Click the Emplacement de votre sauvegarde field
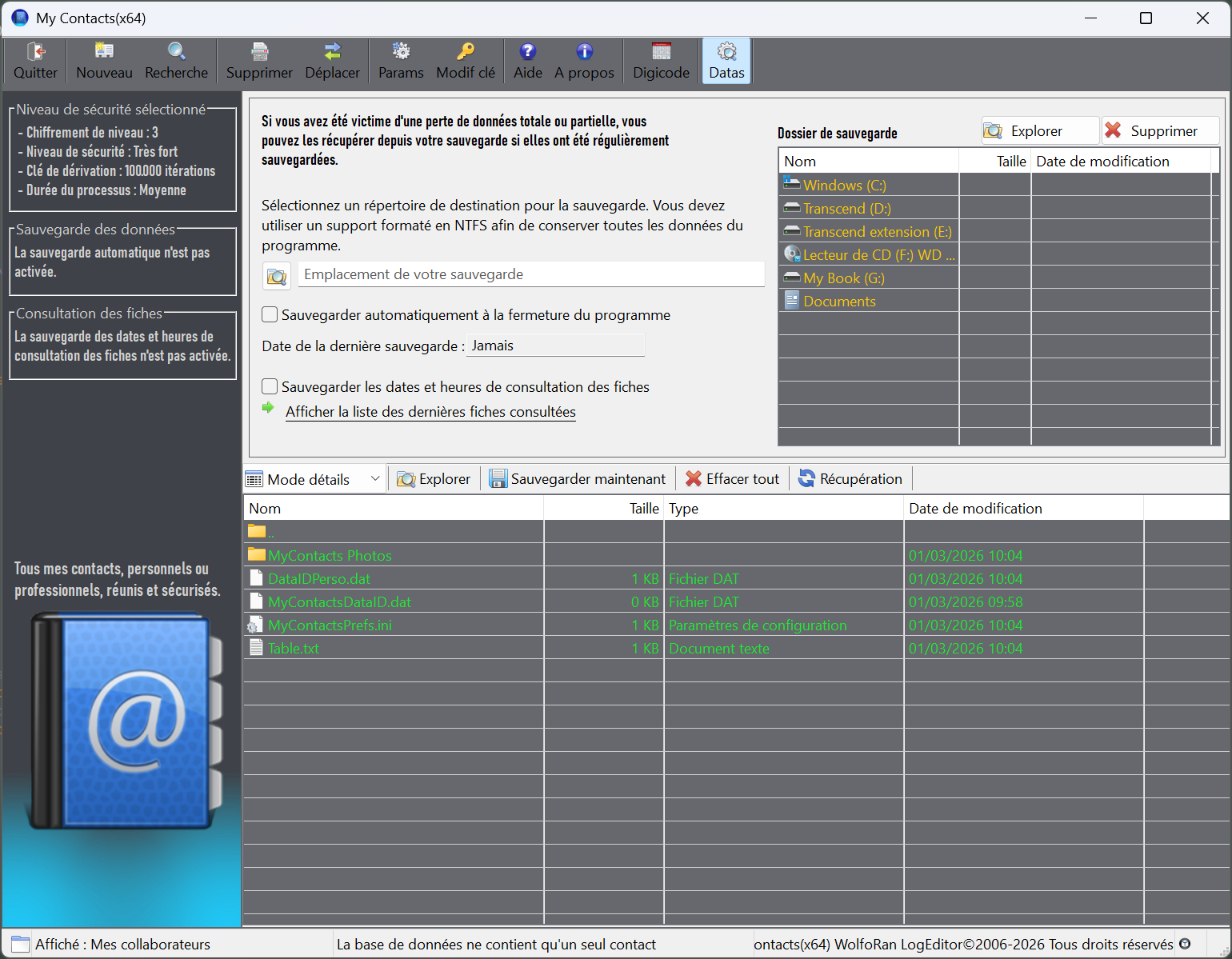Screen dimensions: 1232x959 (530, 274)
